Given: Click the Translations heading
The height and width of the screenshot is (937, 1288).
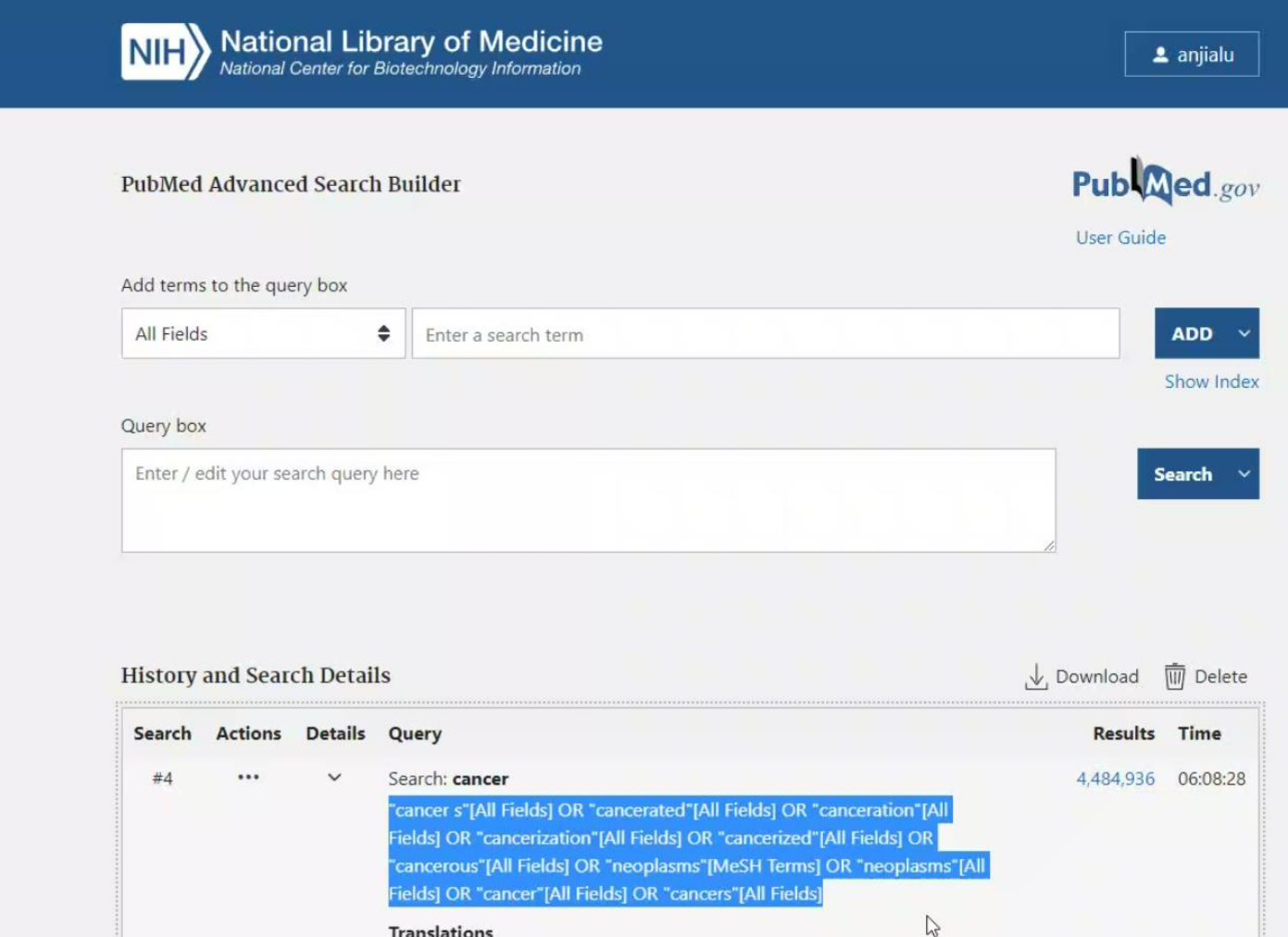Looking at the screenshot, I should pos(441,931).
